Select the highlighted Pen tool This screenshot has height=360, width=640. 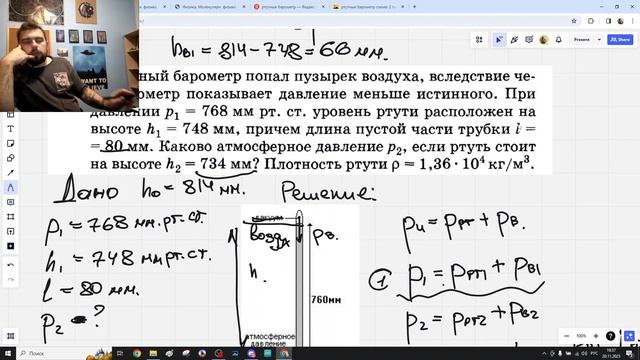[11, 188]
